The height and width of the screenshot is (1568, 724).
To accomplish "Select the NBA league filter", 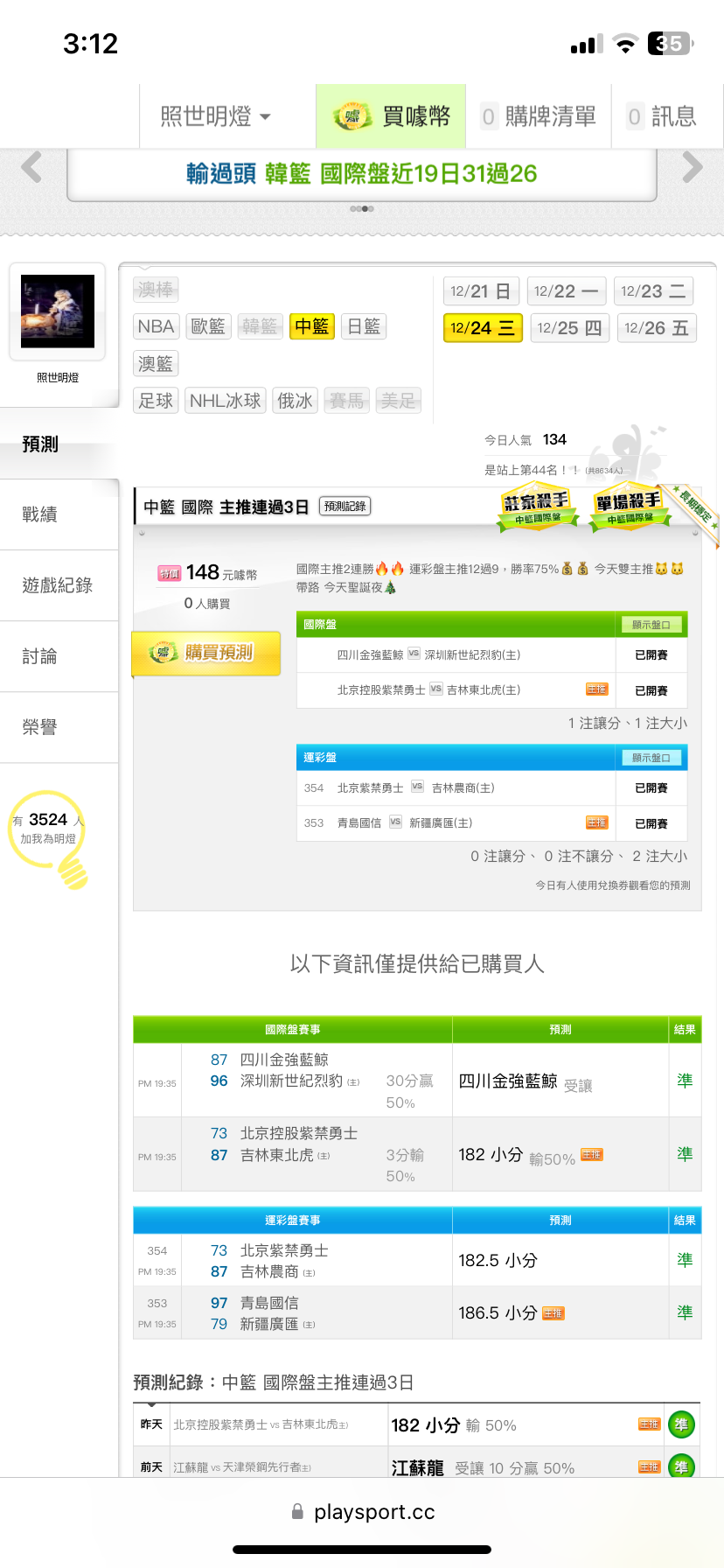I will [157, 326].
